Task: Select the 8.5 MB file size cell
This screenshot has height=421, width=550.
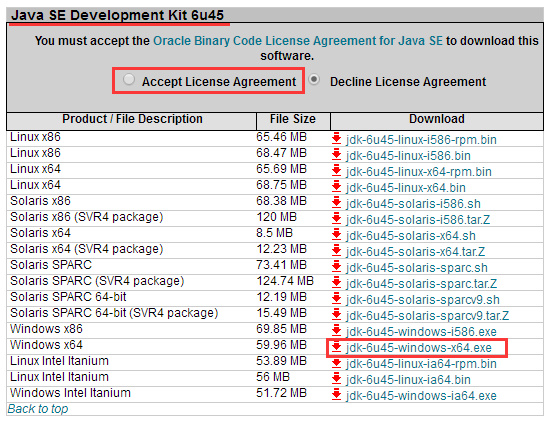Action: tap(274, 233)
